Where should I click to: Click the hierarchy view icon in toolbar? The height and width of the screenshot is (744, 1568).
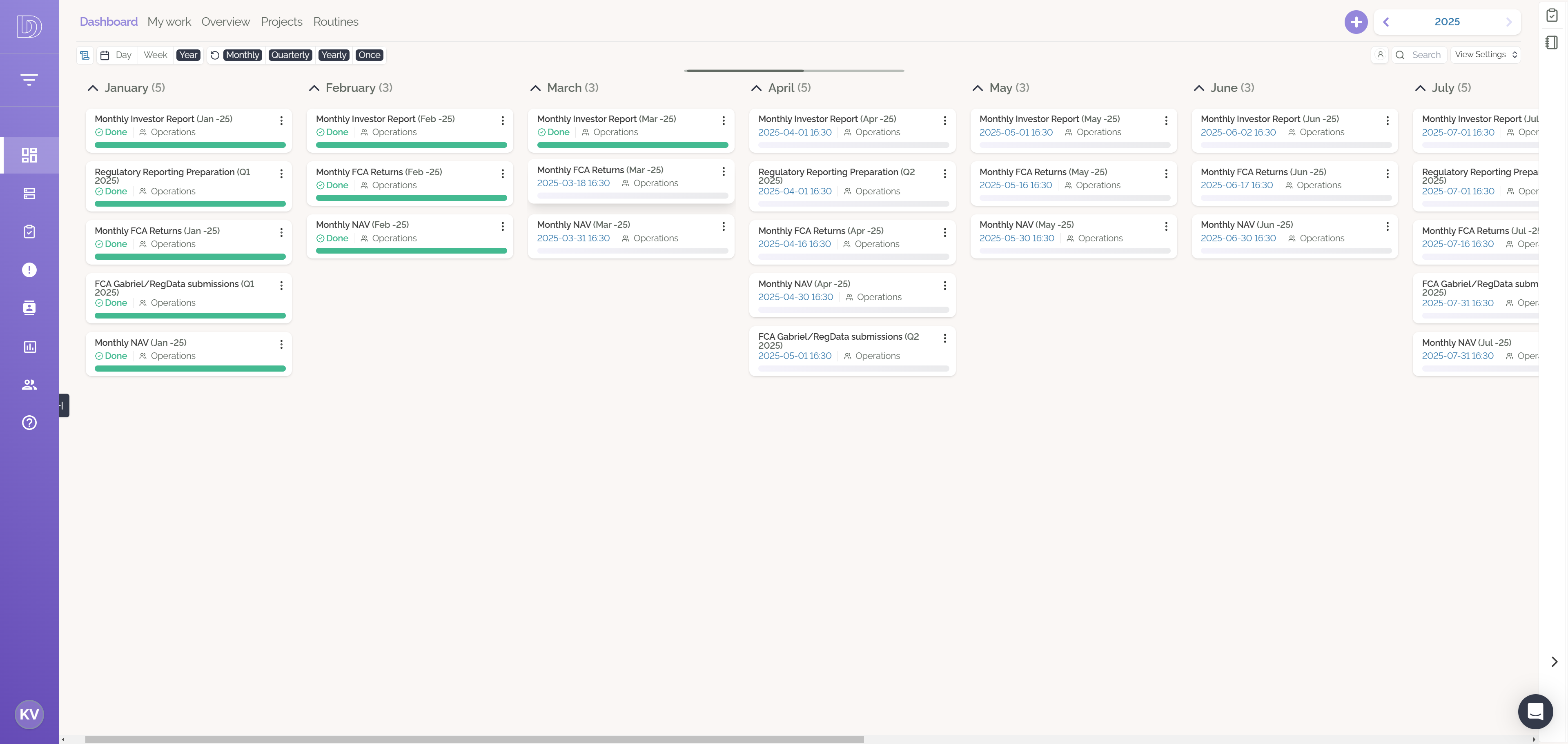pyautogui.click(x=85, y=55)
